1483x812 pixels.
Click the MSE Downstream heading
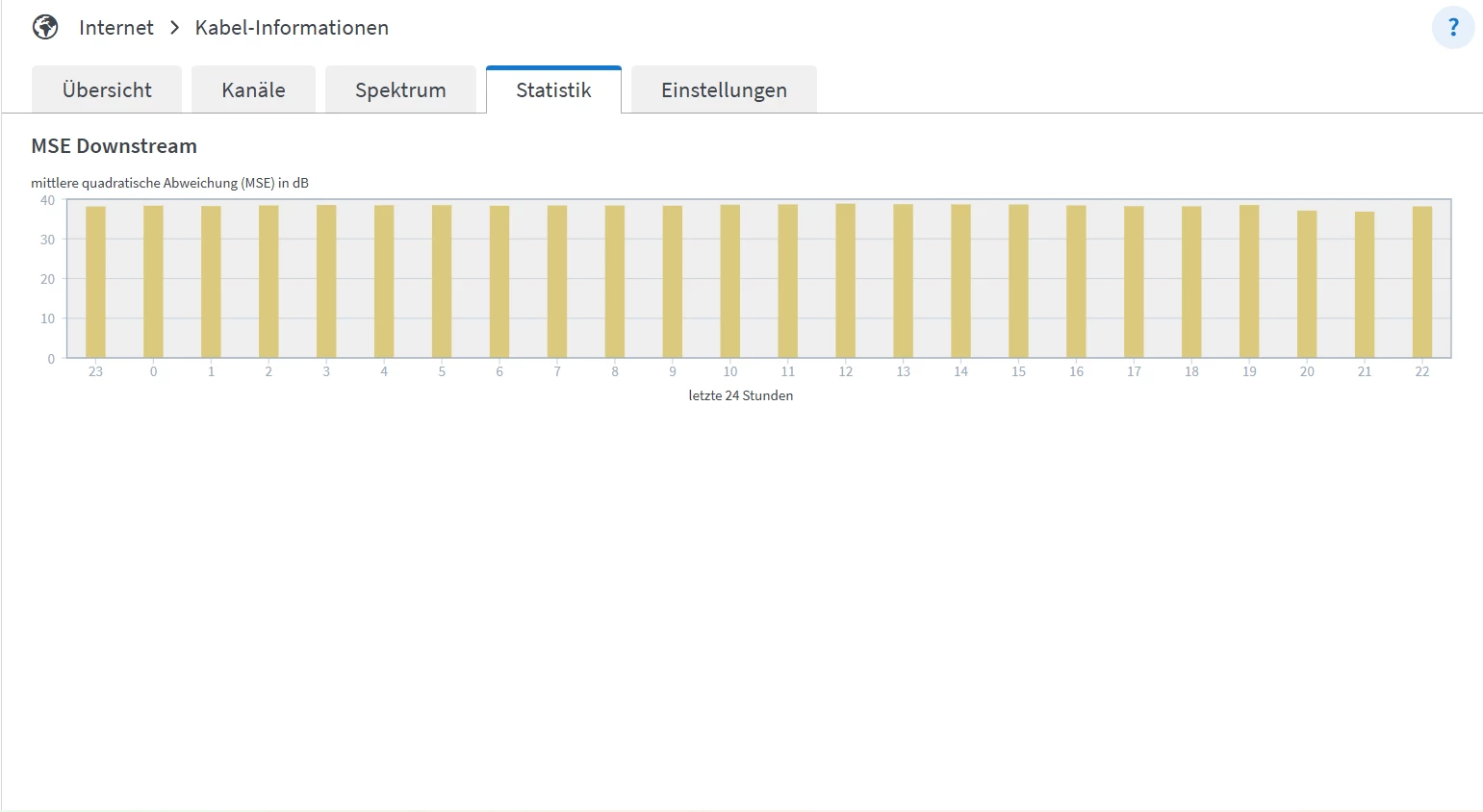114,146
